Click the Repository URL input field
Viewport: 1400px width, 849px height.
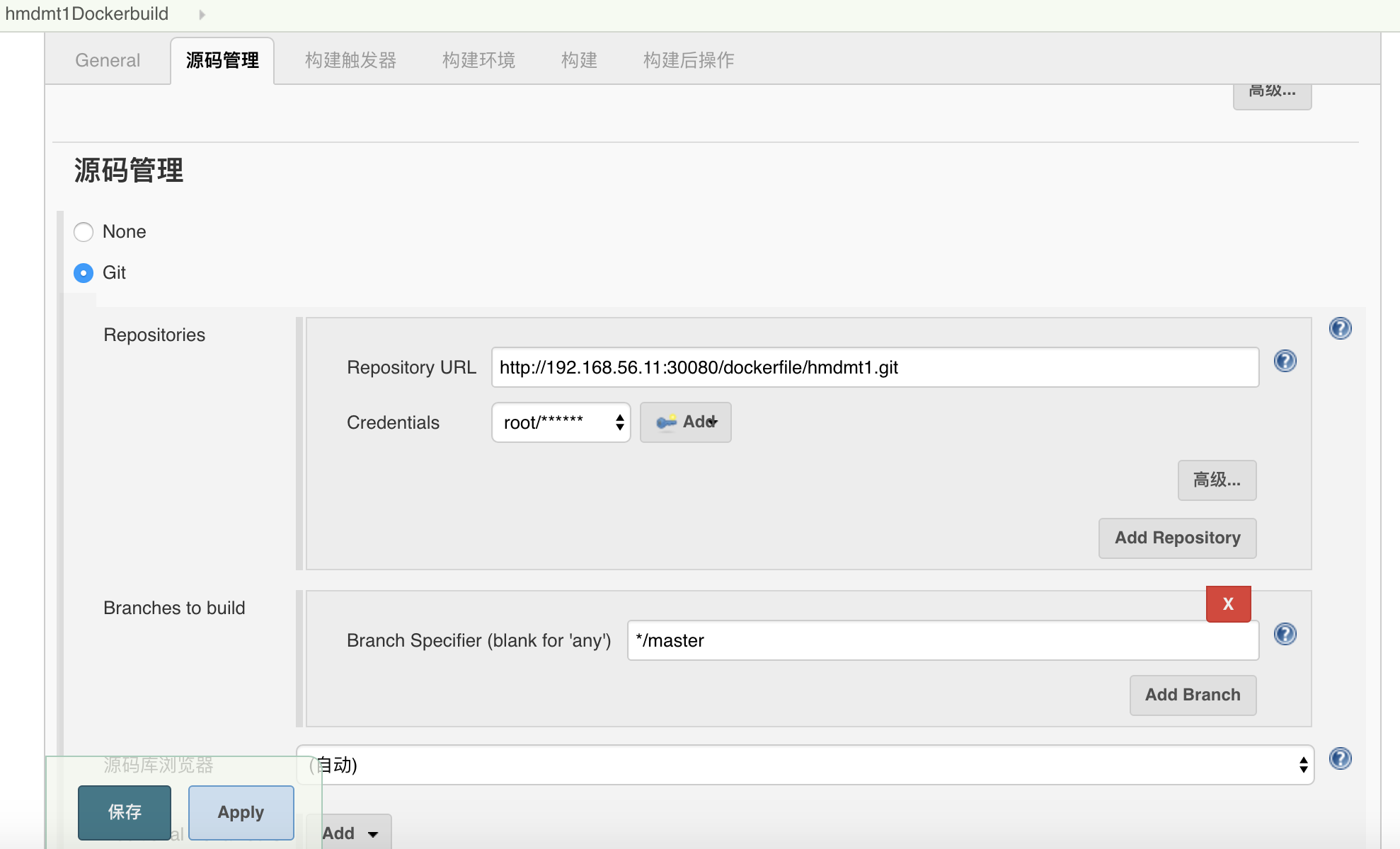(x=875, y=367)
